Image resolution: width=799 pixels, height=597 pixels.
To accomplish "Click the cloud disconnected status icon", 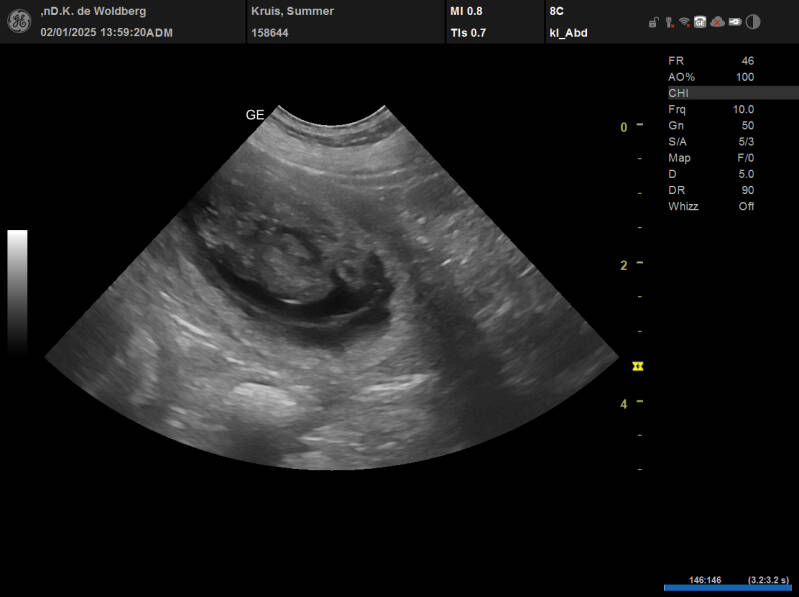I will (717, 22).
